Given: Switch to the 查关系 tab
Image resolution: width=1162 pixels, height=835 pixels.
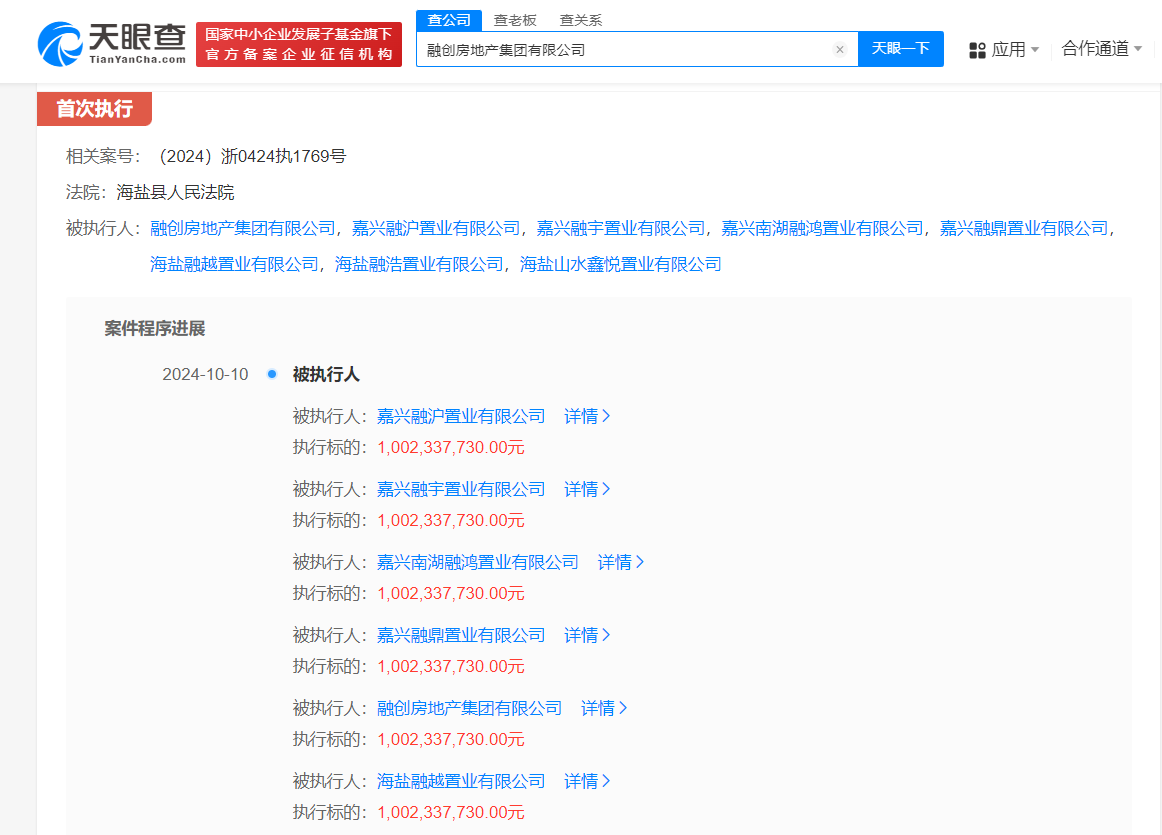Looking at the screenshot, I should [581, 21].
